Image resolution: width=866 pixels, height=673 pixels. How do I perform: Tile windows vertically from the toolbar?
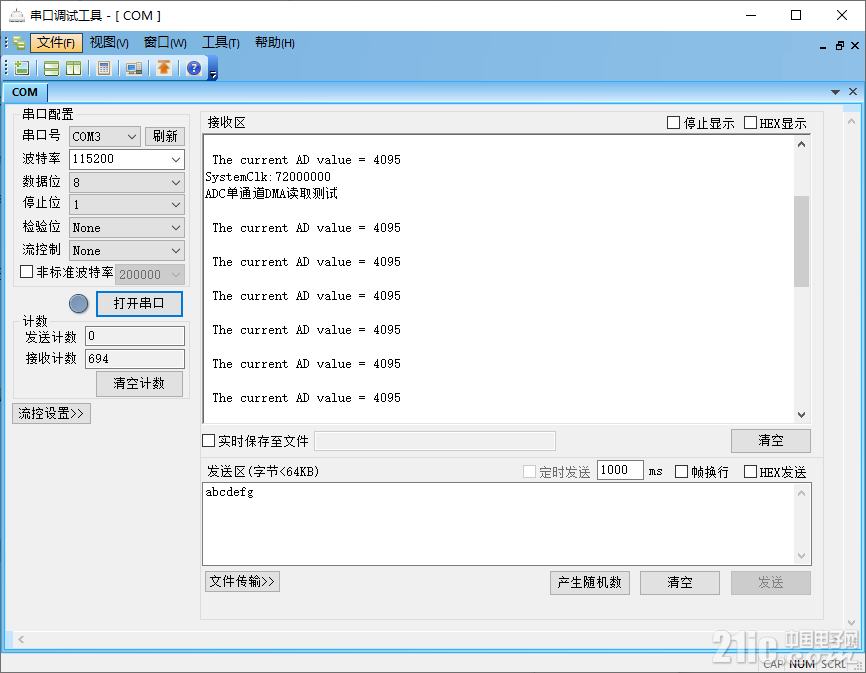pyautogui.click(x=73, y=68)
